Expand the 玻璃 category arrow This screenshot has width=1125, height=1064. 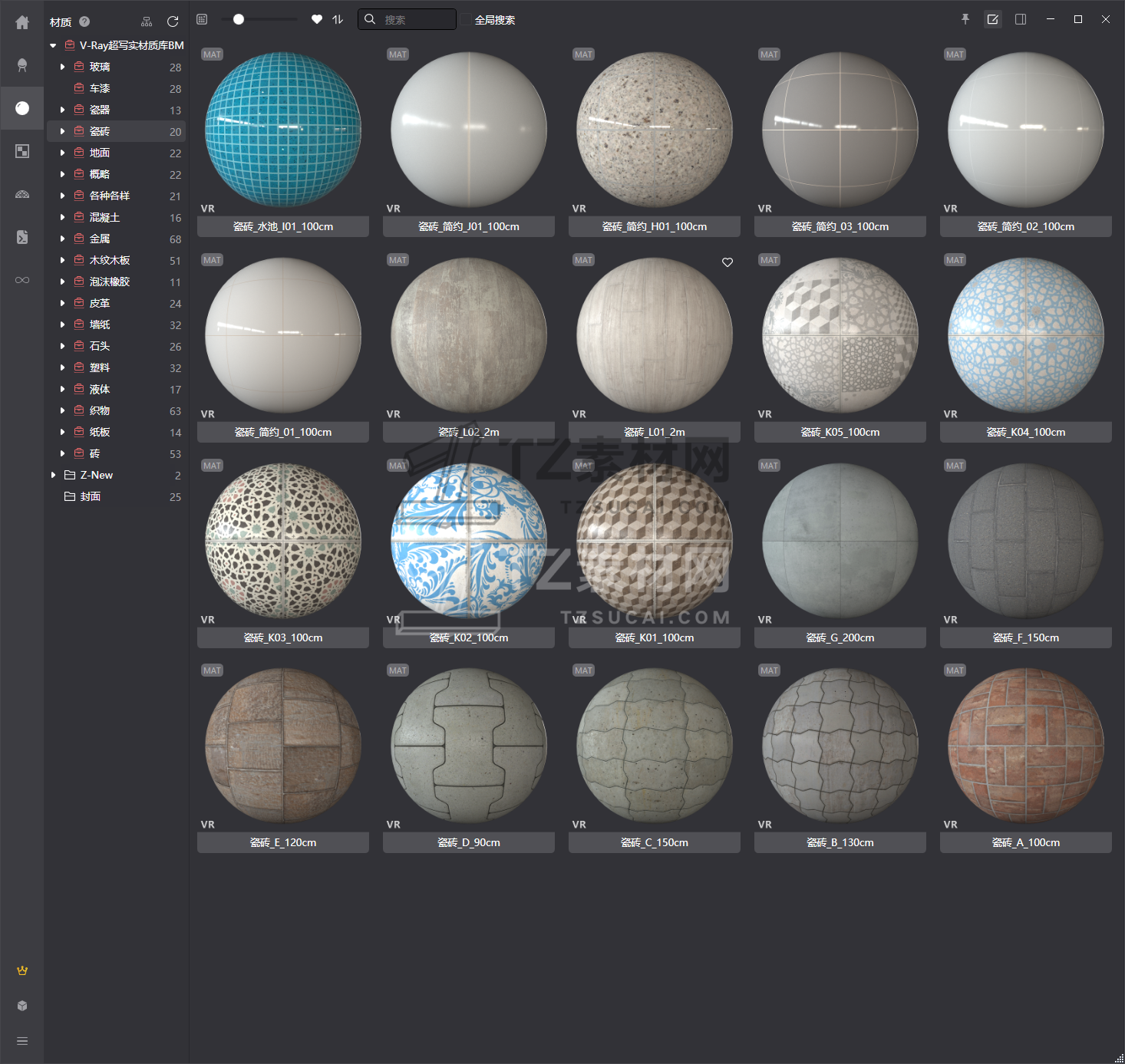click(x=62, y=67)
